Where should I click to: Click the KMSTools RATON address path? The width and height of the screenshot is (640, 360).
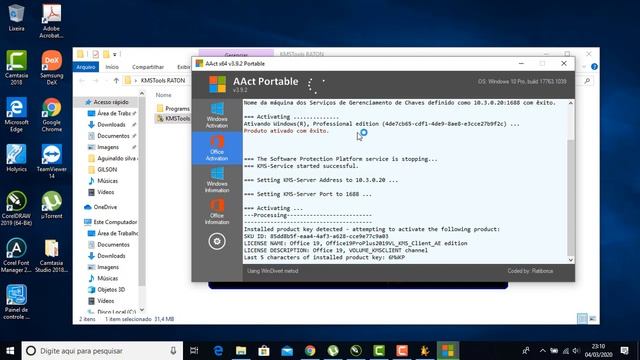pyautogui.click(x=163, y=81)
